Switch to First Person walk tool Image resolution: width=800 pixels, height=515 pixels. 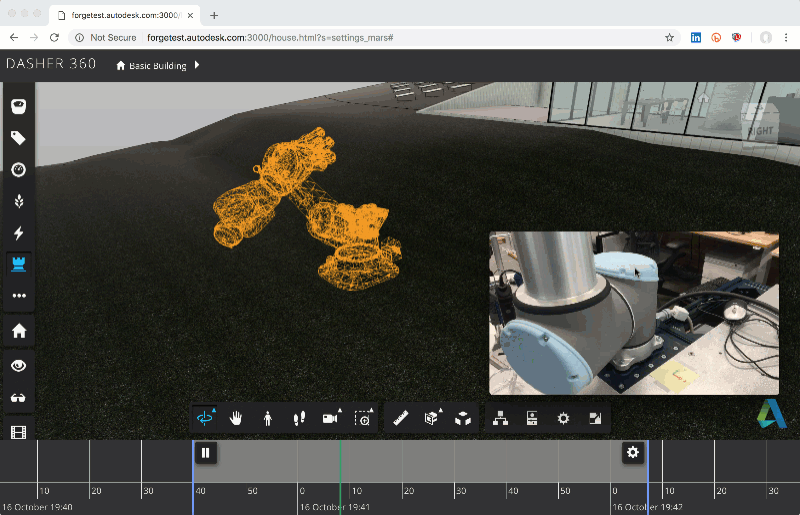268,418
